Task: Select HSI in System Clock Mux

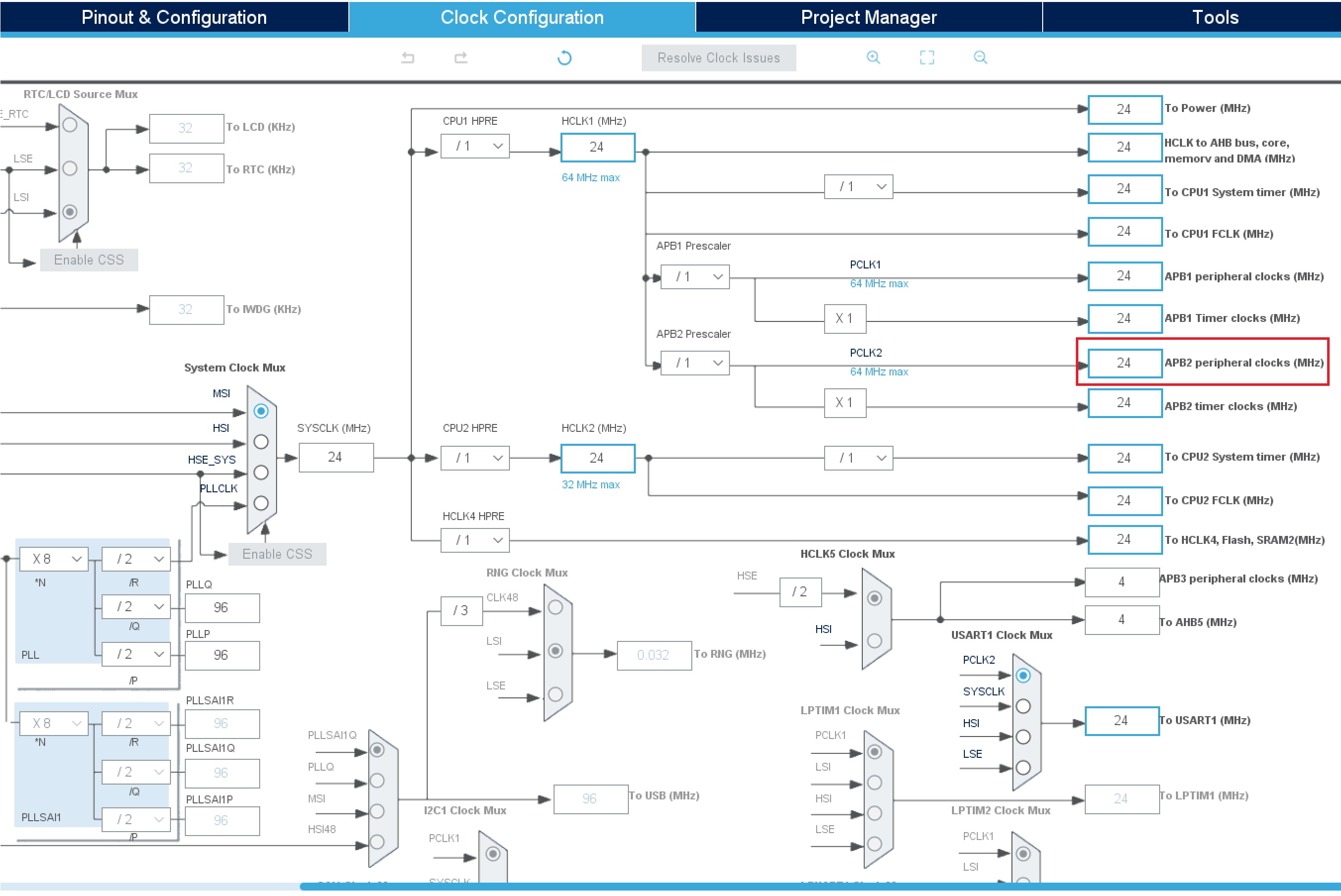Action: (261, 442)
